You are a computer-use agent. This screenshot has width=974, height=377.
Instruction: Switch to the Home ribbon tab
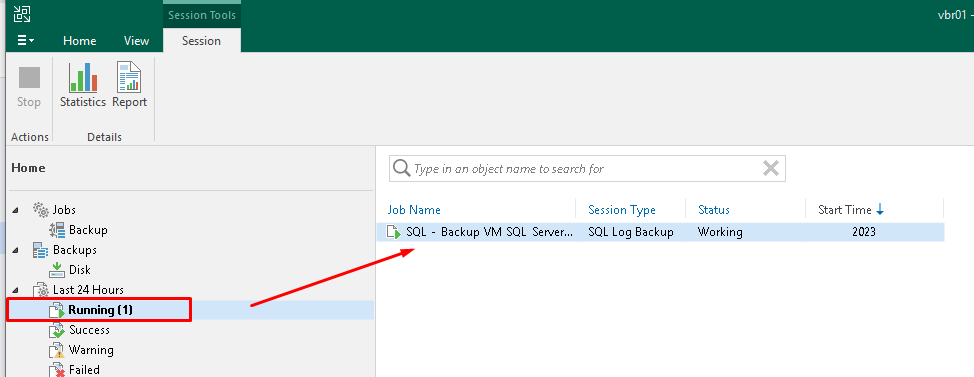(x=80, y=41)
